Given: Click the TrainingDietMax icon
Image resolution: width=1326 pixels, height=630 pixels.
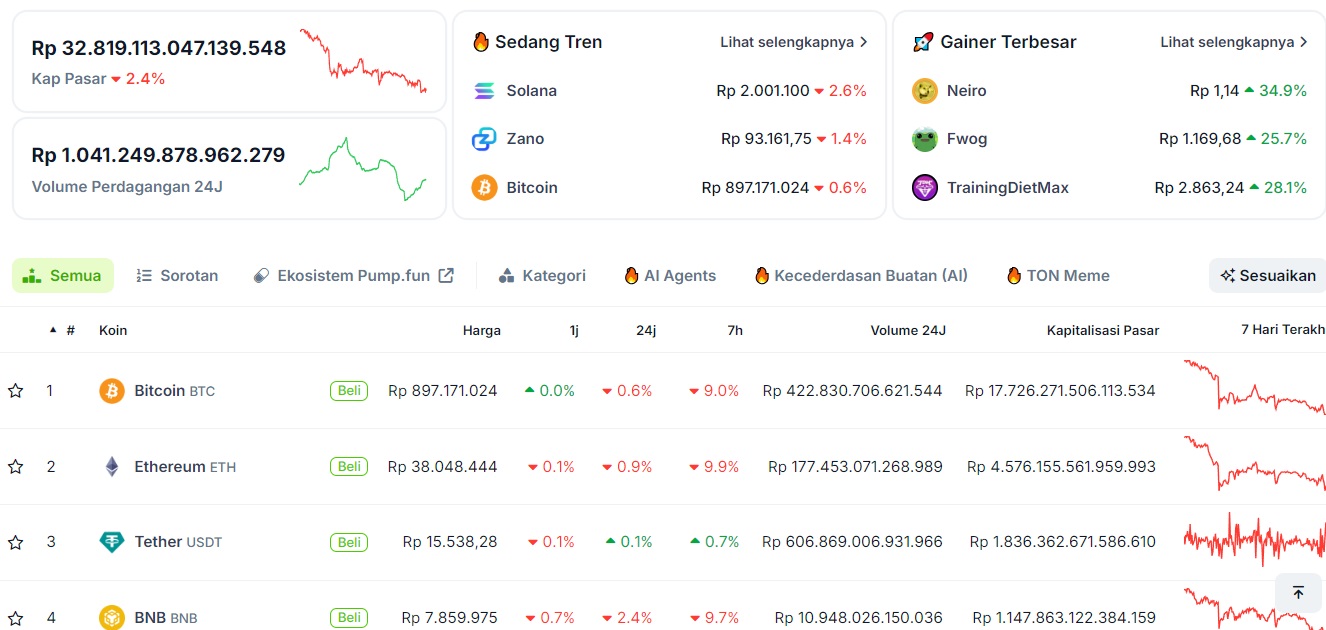Looking at the screenshot, I should click(x=925, y=187).
